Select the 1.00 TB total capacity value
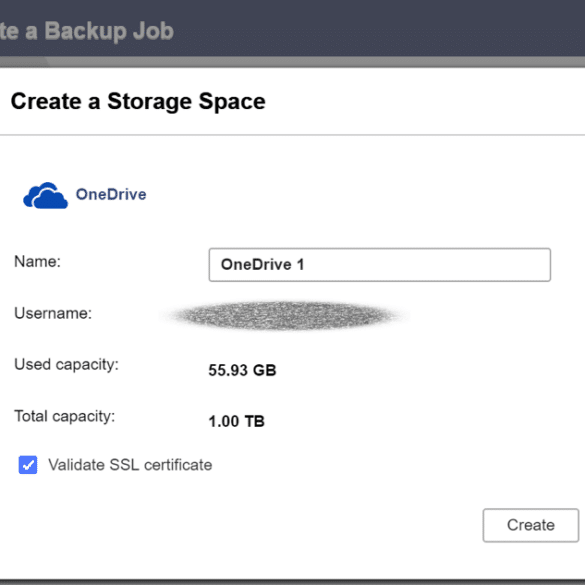This screenshot has width=585, height=585. pyautogui.click(x=237, y=421)
